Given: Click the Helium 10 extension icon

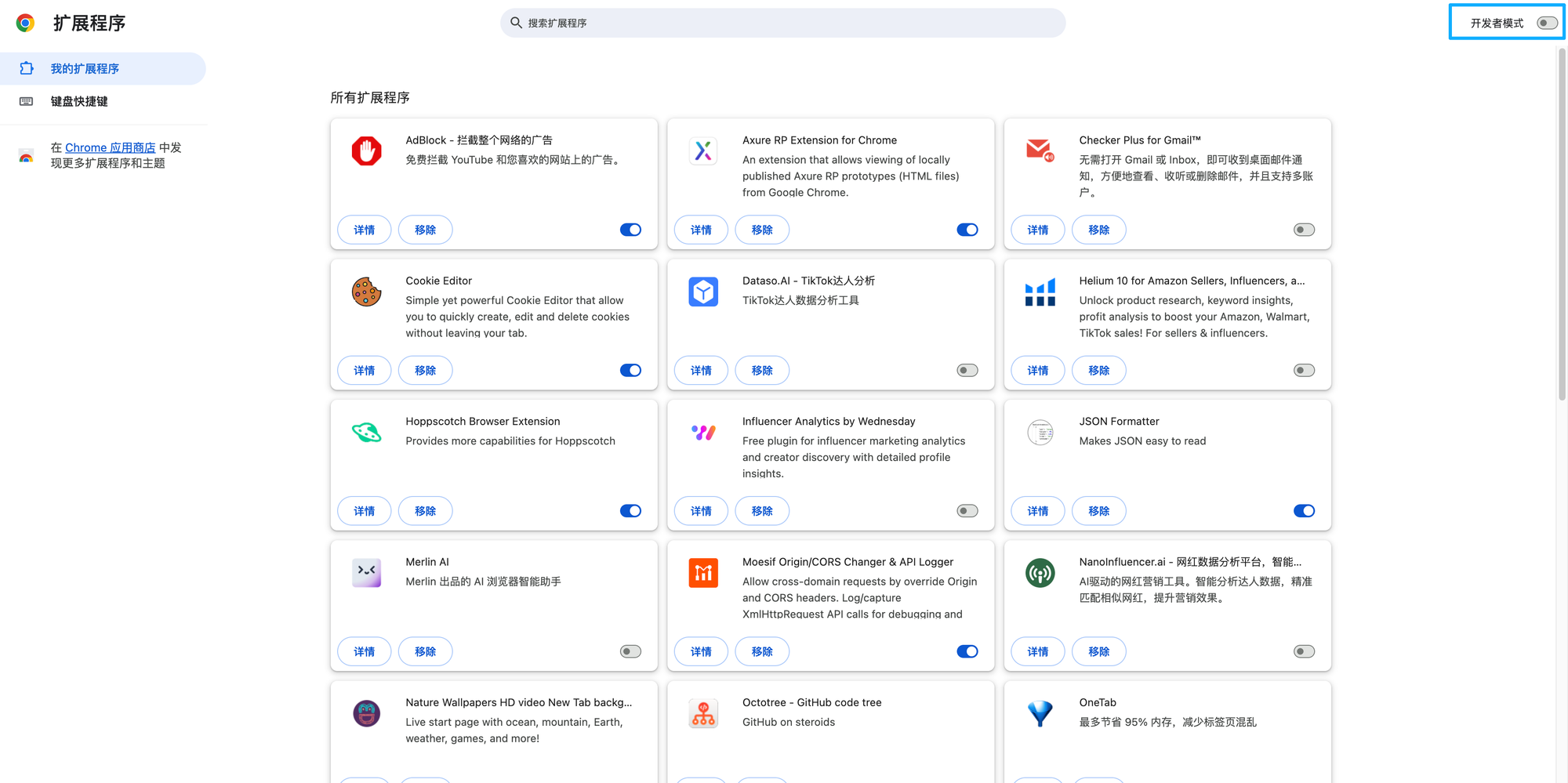Looking at the screenshot, I should click(x=1040, y=292).
